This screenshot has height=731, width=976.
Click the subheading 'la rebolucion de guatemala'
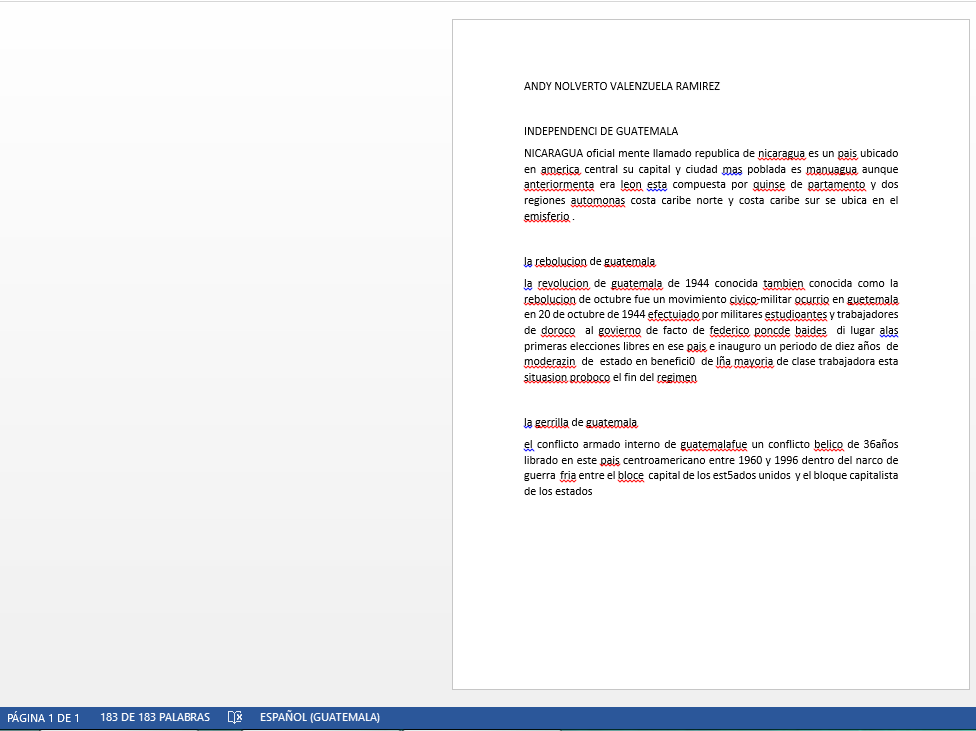pos(589,262)
